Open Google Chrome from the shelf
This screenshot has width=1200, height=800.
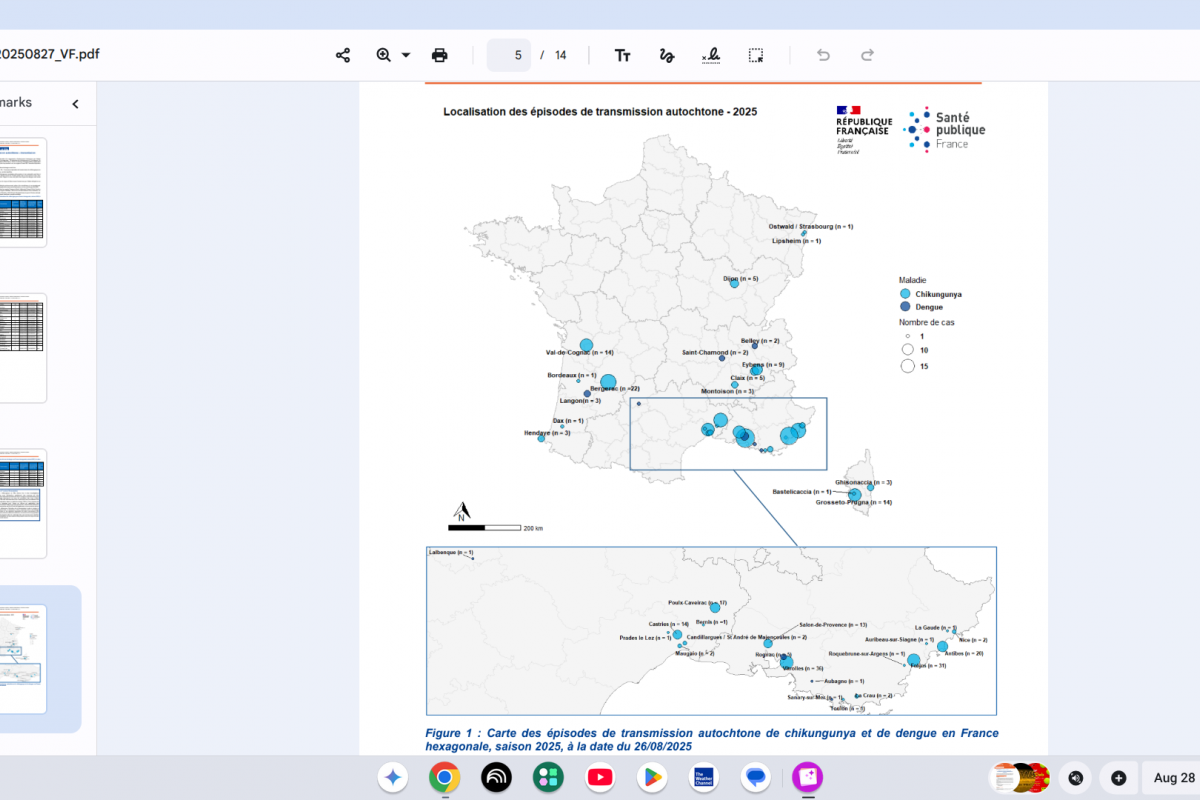pos(444,776)
